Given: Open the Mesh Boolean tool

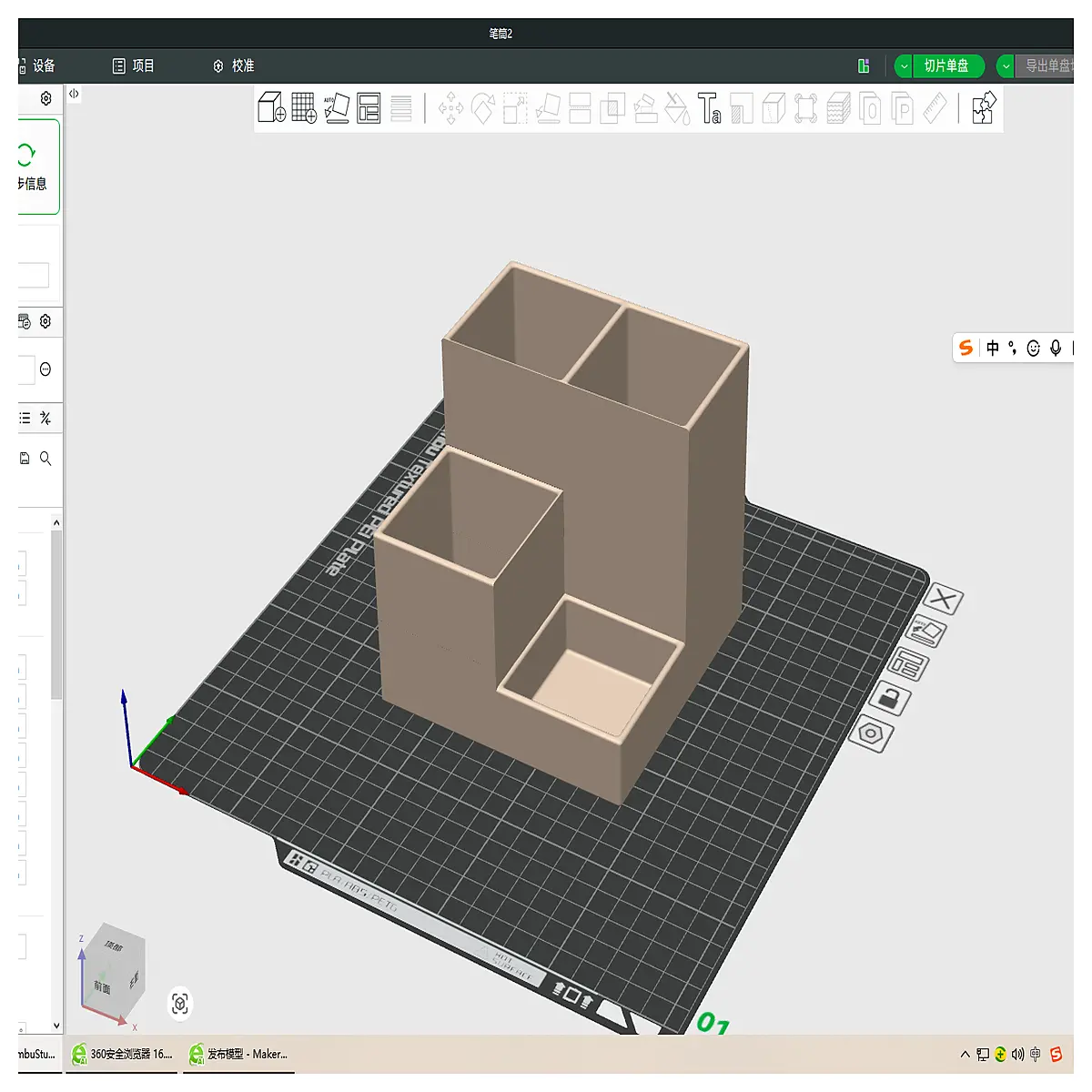Looking at the screenshot, I should pyautogui.click(x=612, y=108).
